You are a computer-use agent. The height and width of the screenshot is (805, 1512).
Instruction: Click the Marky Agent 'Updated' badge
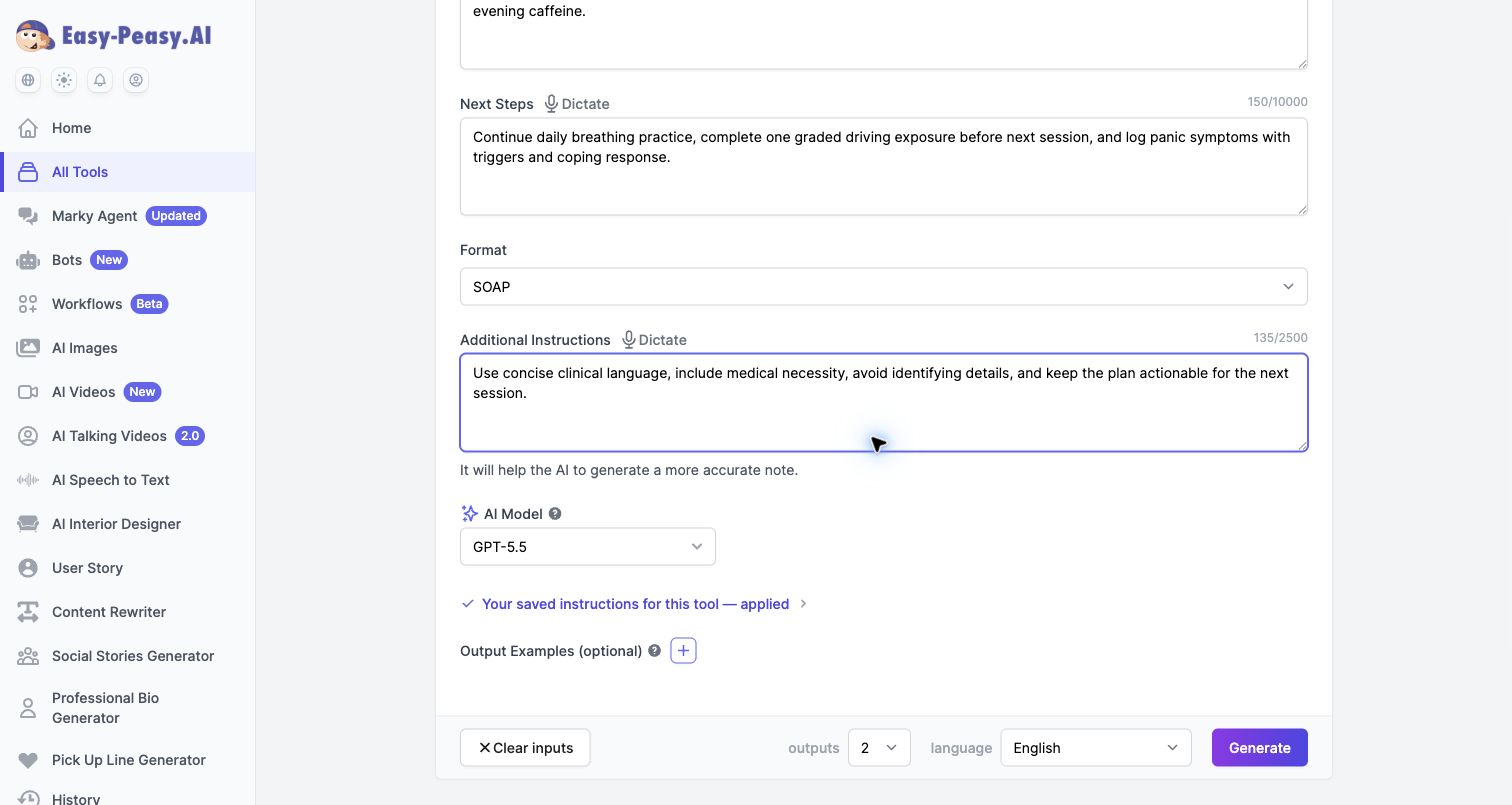point(176,216)
